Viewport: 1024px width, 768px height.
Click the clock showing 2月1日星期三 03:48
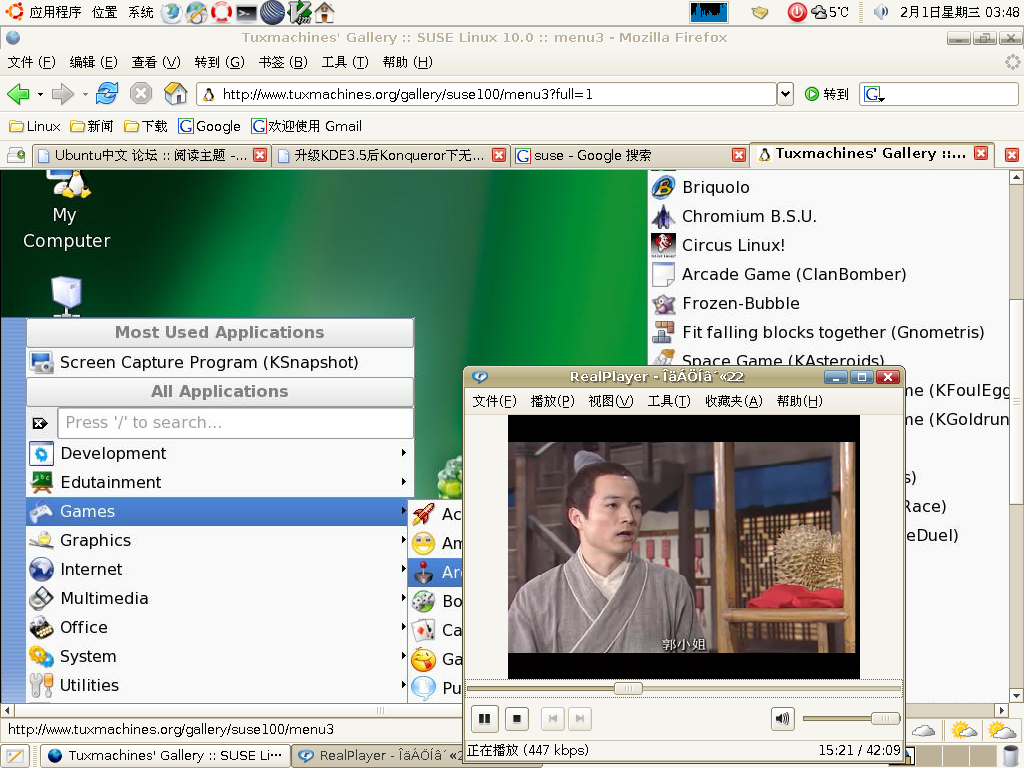(959, 12)
